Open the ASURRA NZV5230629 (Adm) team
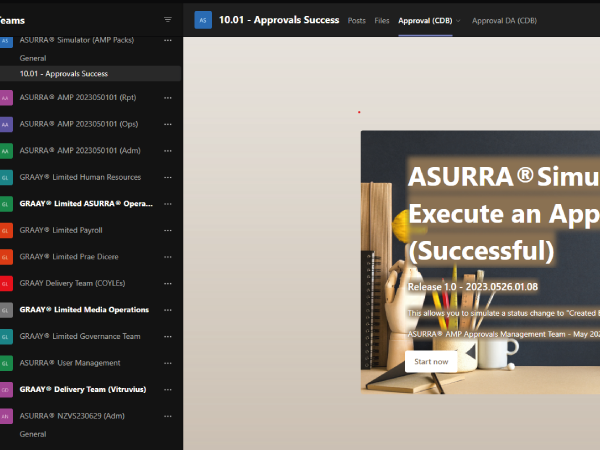Screen dimensions: 600x450 point(72,416)
